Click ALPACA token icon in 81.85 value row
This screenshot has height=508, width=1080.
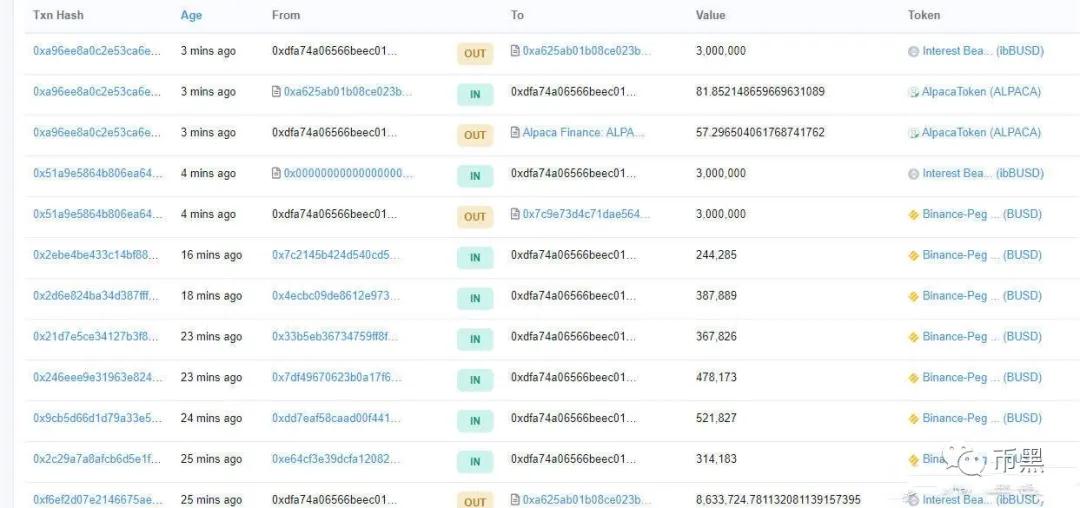[913, 92]
